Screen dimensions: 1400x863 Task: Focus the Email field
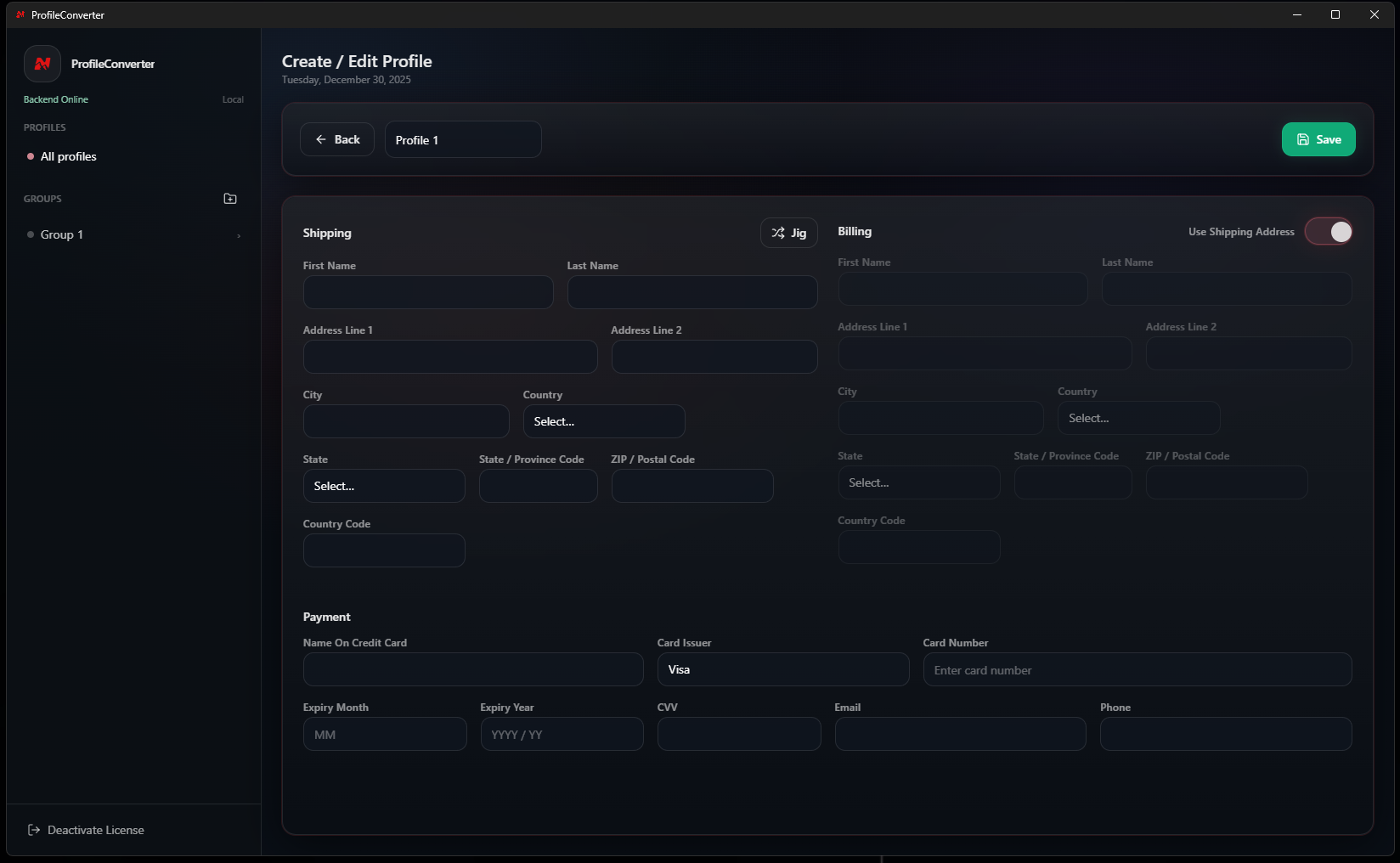[x=961, y=734]
